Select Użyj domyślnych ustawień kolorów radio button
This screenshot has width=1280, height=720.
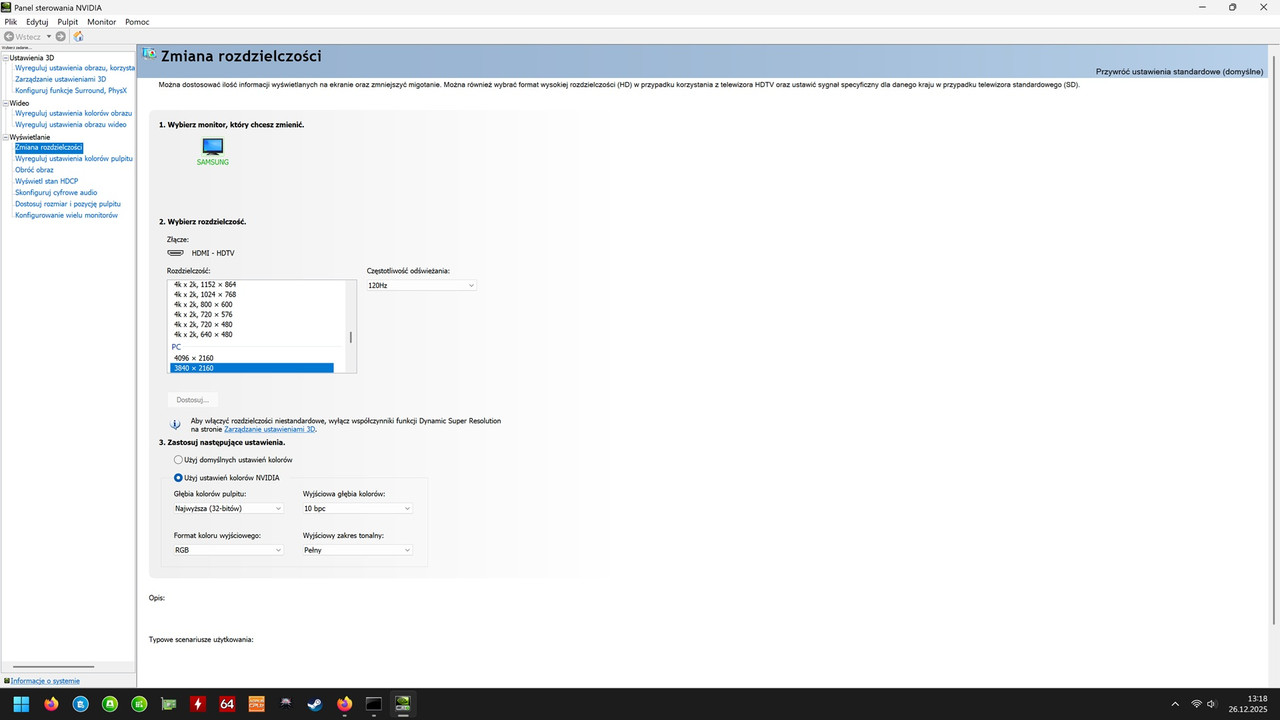click(x=178, y=459)
